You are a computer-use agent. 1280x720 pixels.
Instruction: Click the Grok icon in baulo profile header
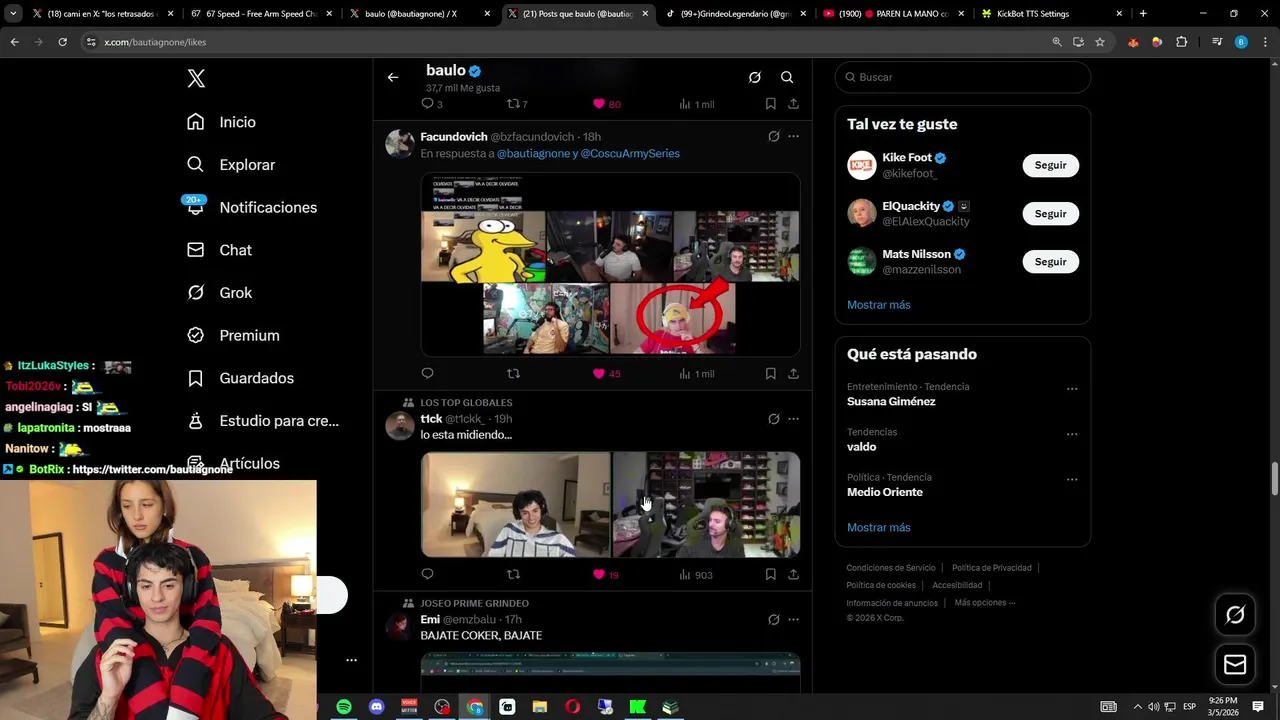[x=755, y=77]
